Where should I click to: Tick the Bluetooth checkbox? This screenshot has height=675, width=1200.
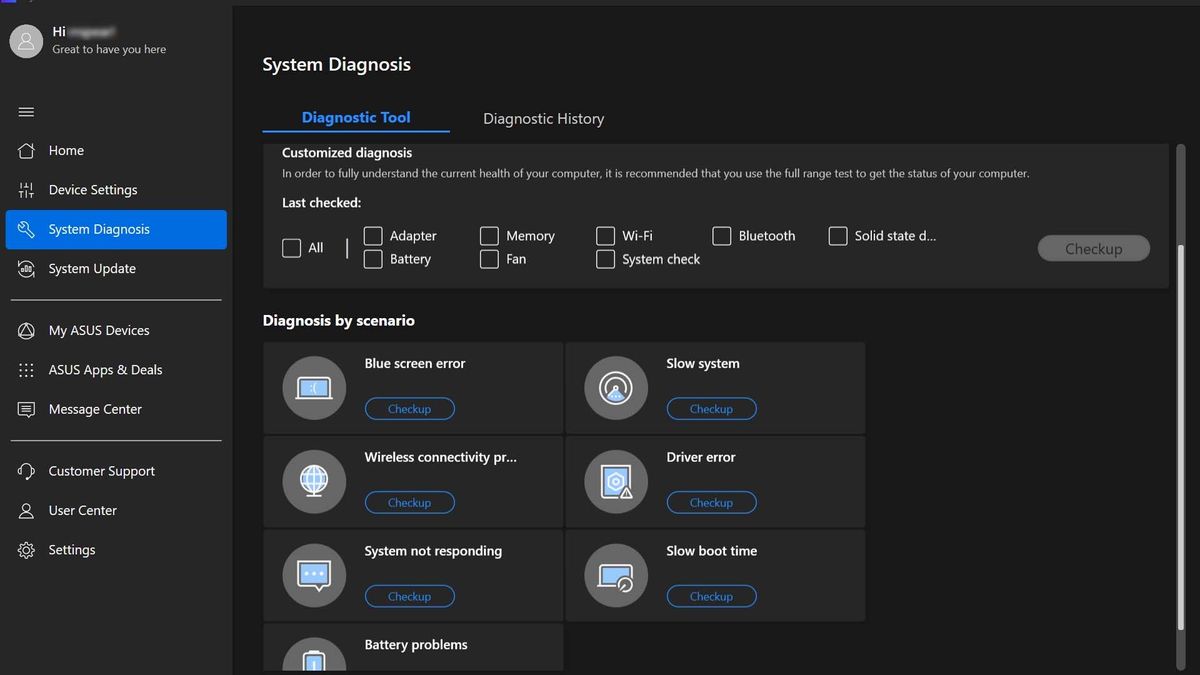click(721, 236)
